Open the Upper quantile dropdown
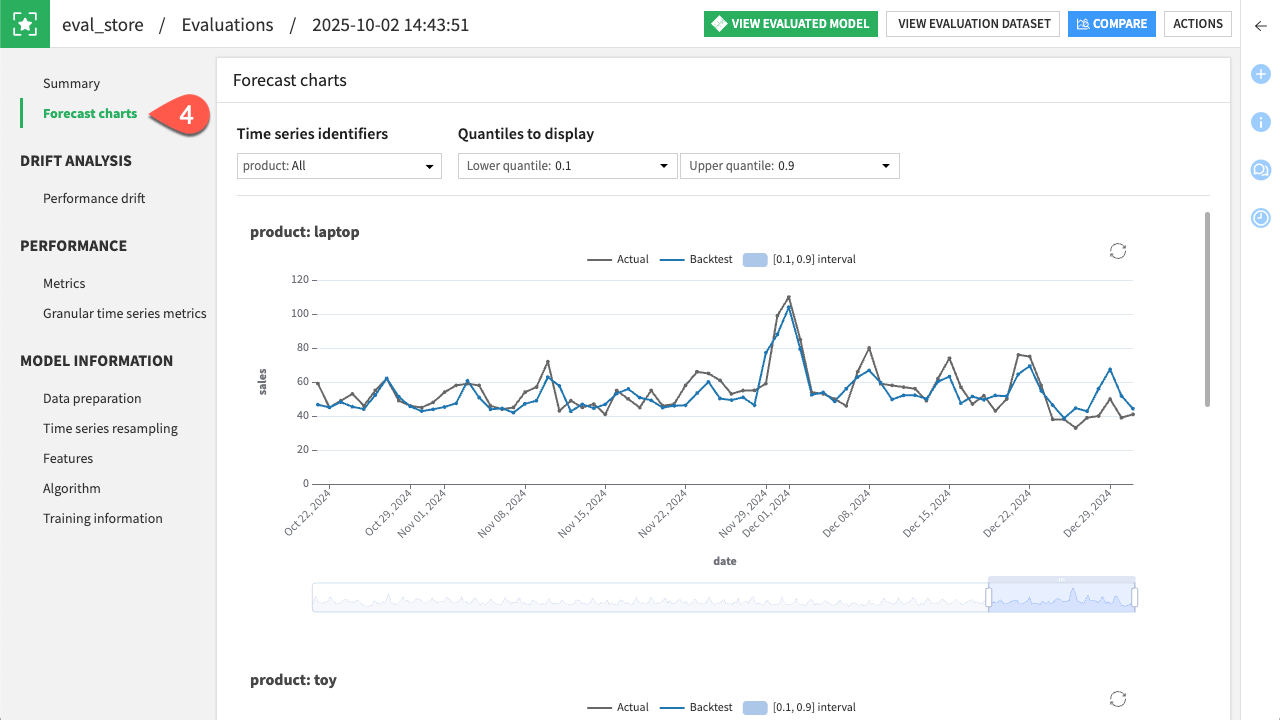 point(790,165)
